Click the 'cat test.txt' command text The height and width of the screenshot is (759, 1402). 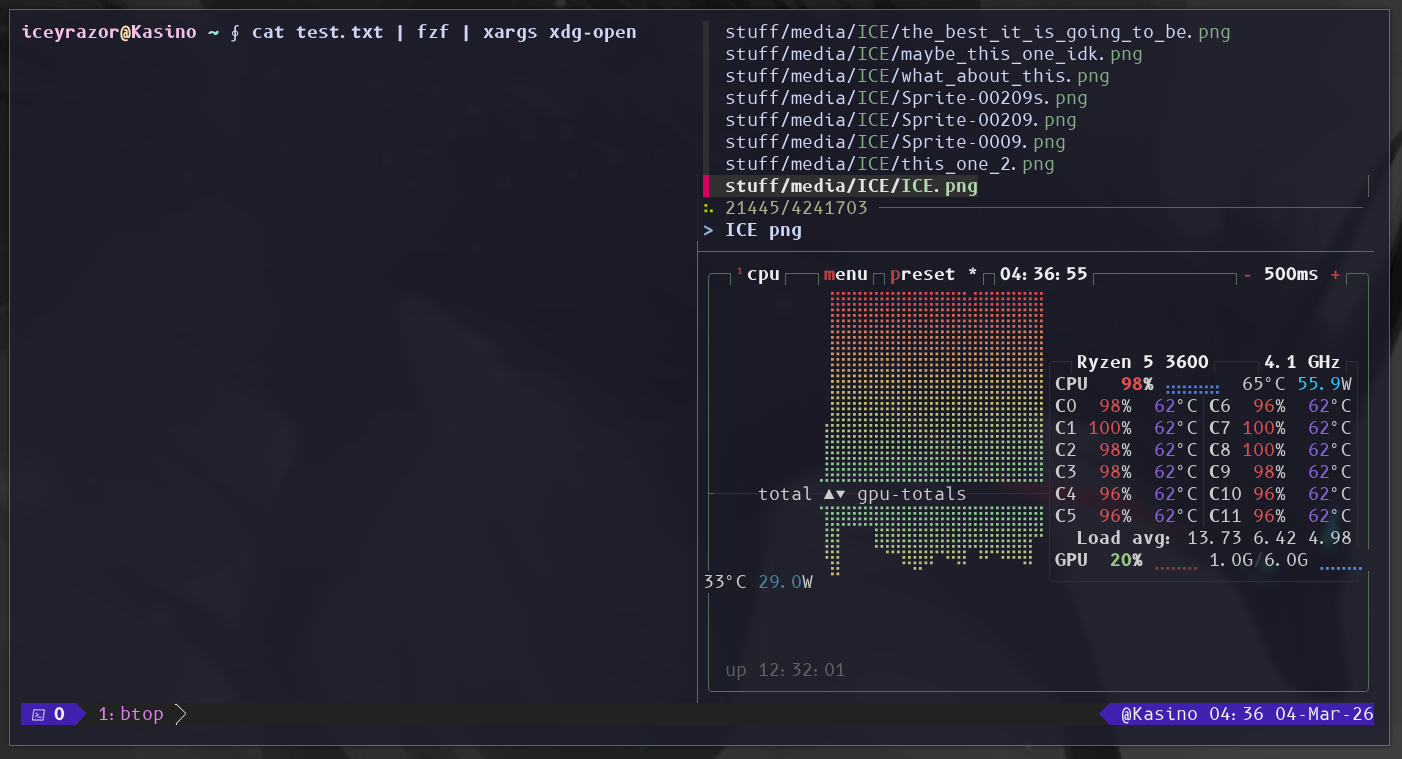[318, 32]
